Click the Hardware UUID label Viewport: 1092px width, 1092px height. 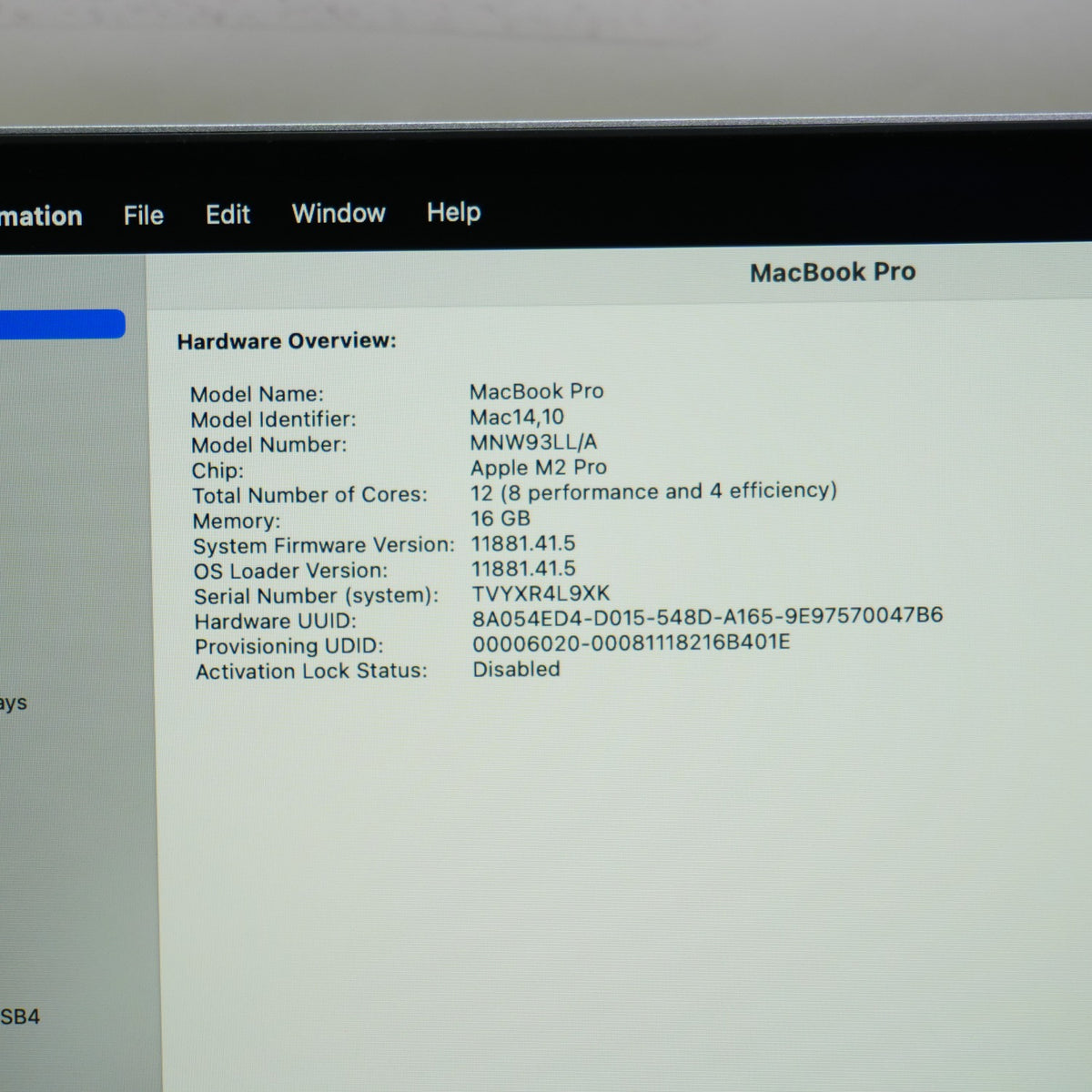coord(276,622)
